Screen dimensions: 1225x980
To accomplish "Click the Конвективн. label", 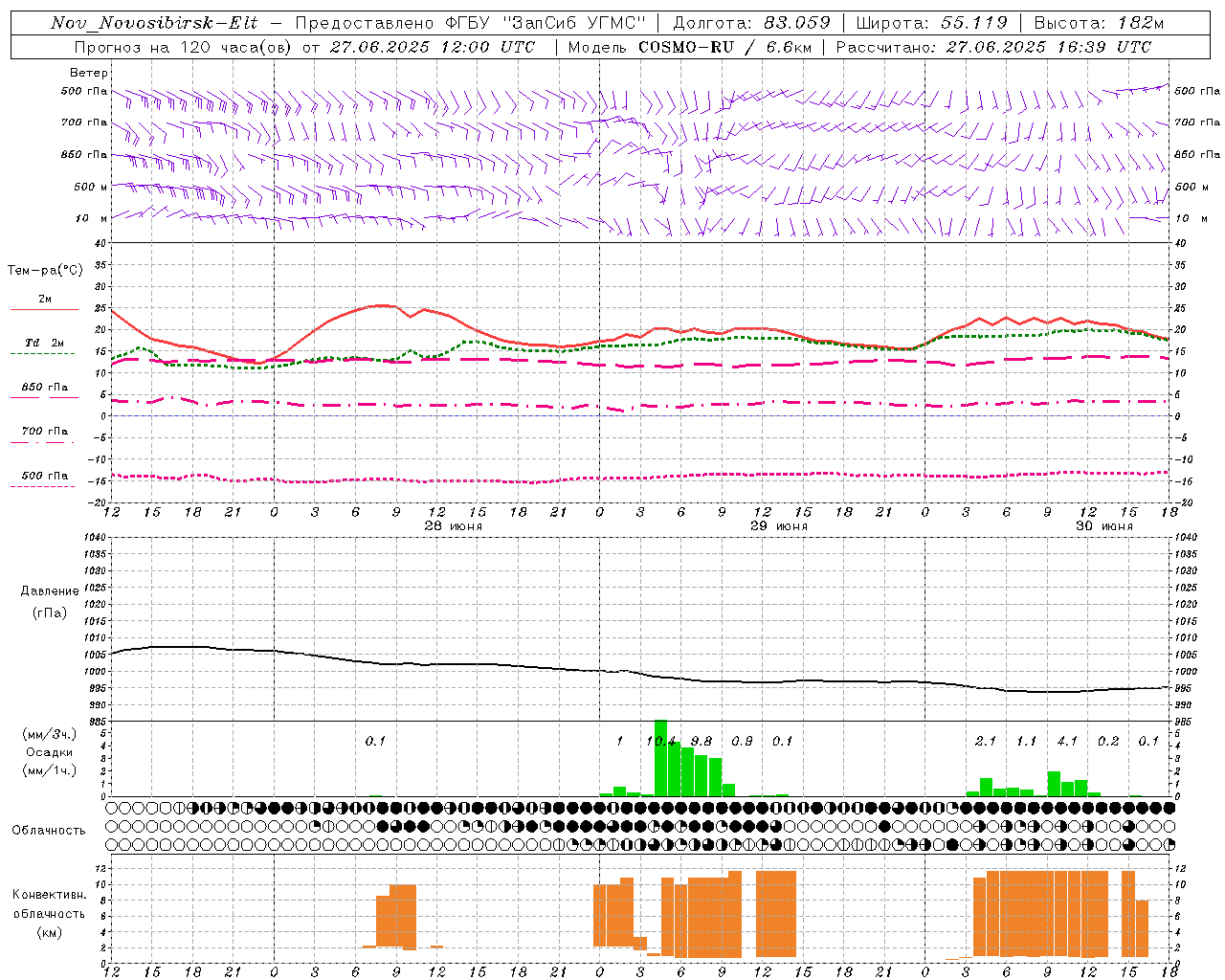I will [x=50, y=895].
